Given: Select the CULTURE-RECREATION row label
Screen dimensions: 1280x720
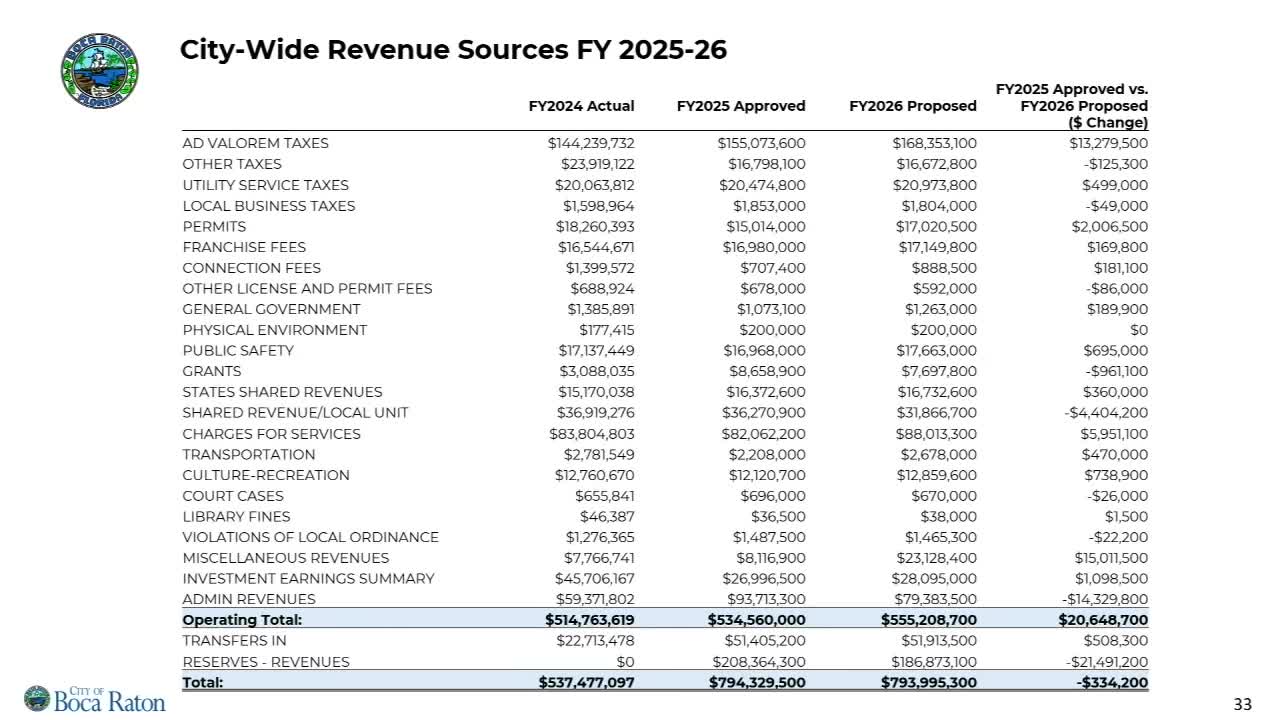Looking at the screenshot, I should 266,475.
